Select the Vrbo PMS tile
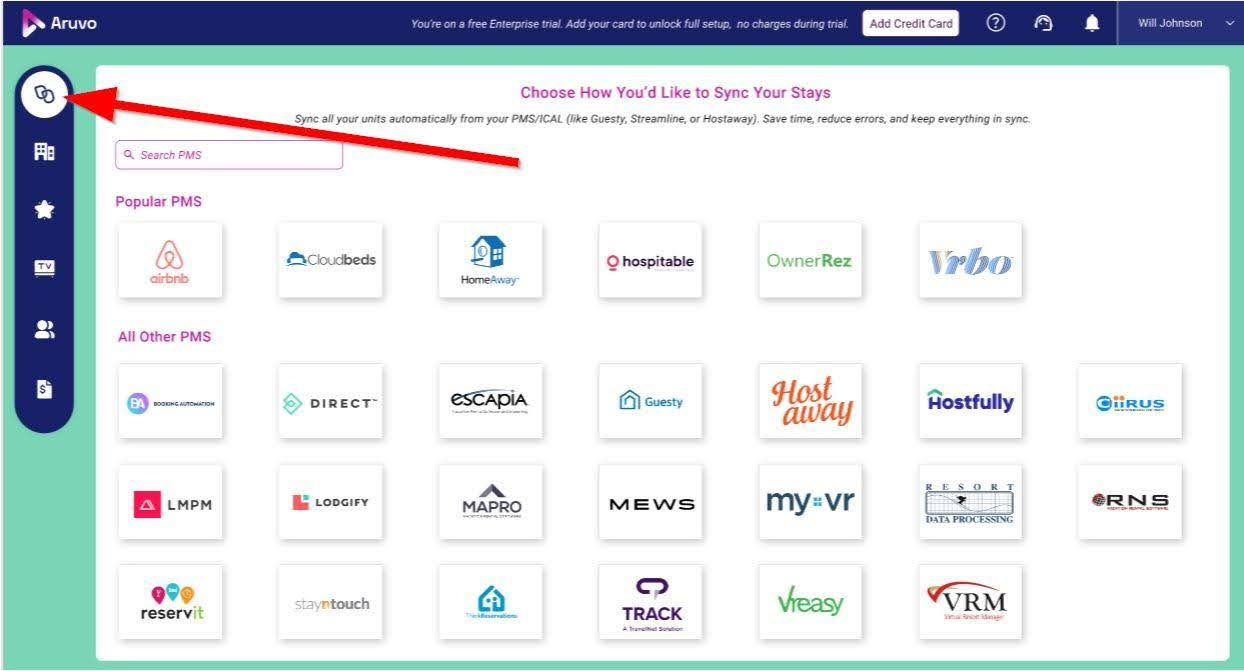This screenshot has height=671, width=1244. click(970, 260)
